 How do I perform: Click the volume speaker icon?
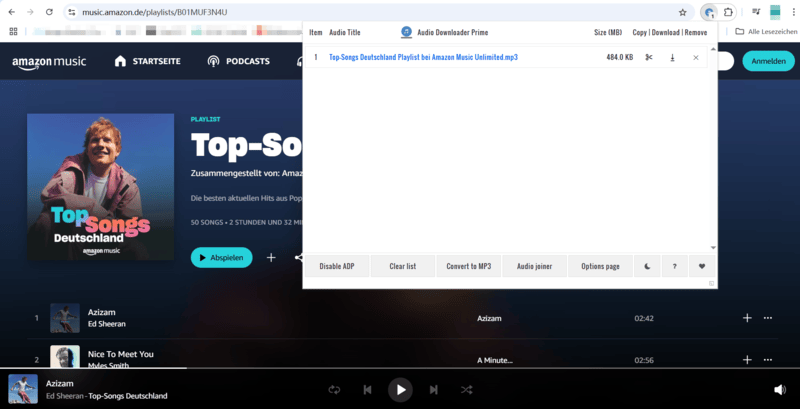pyautogui.click(x=780, y=390)
